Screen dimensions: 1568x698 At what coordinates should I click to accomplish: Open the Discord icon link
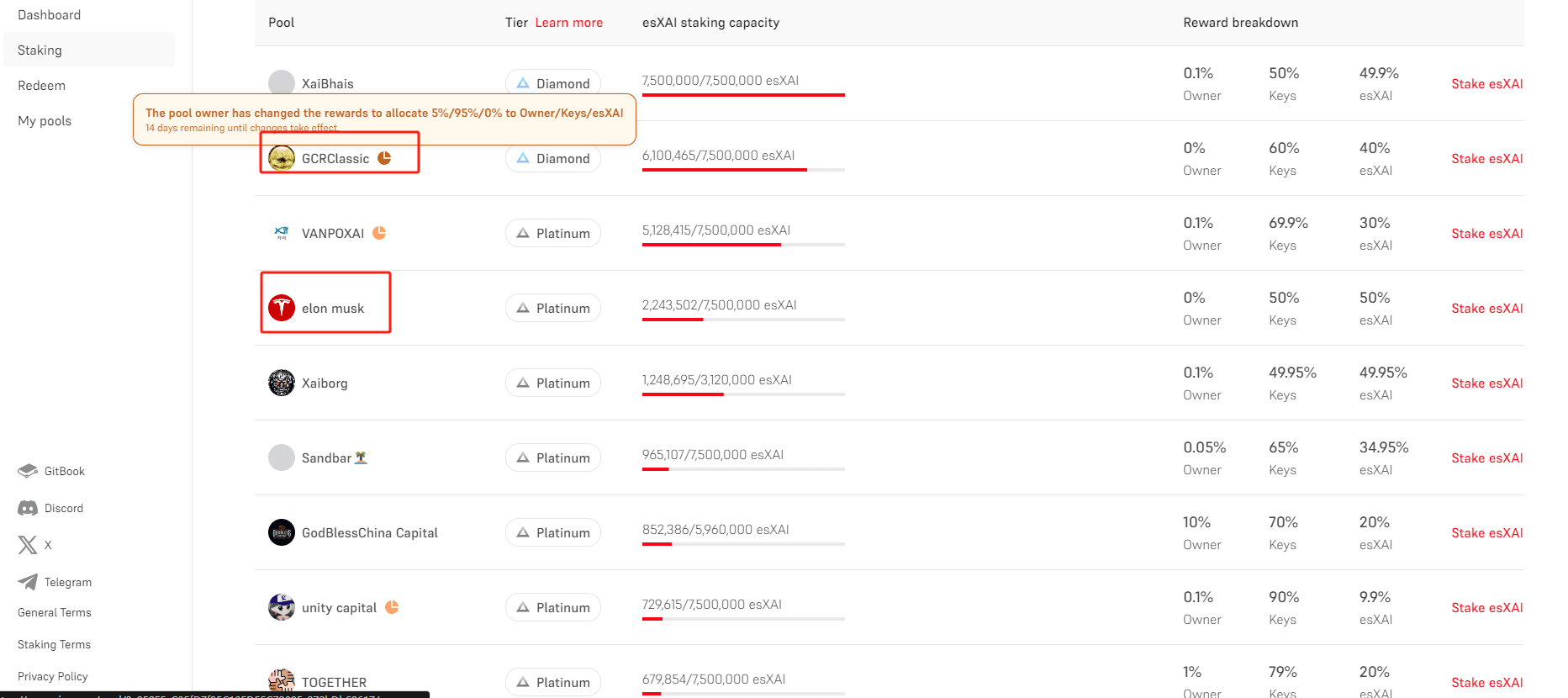[28, 508]
